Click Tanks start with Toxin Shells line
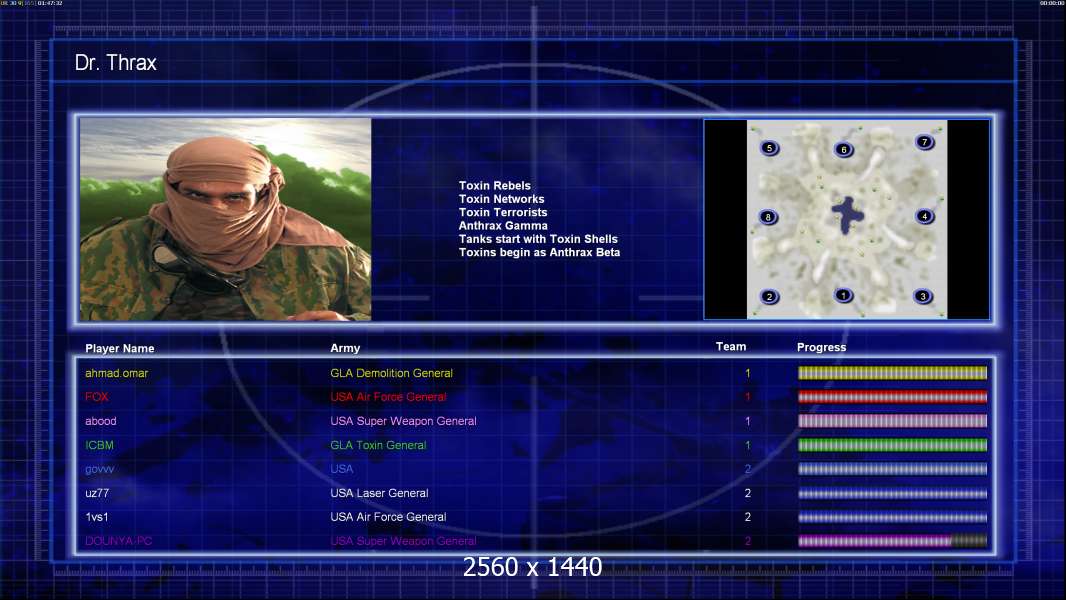The height and width of the screenshot is (600, 1066). pos(538,239)
